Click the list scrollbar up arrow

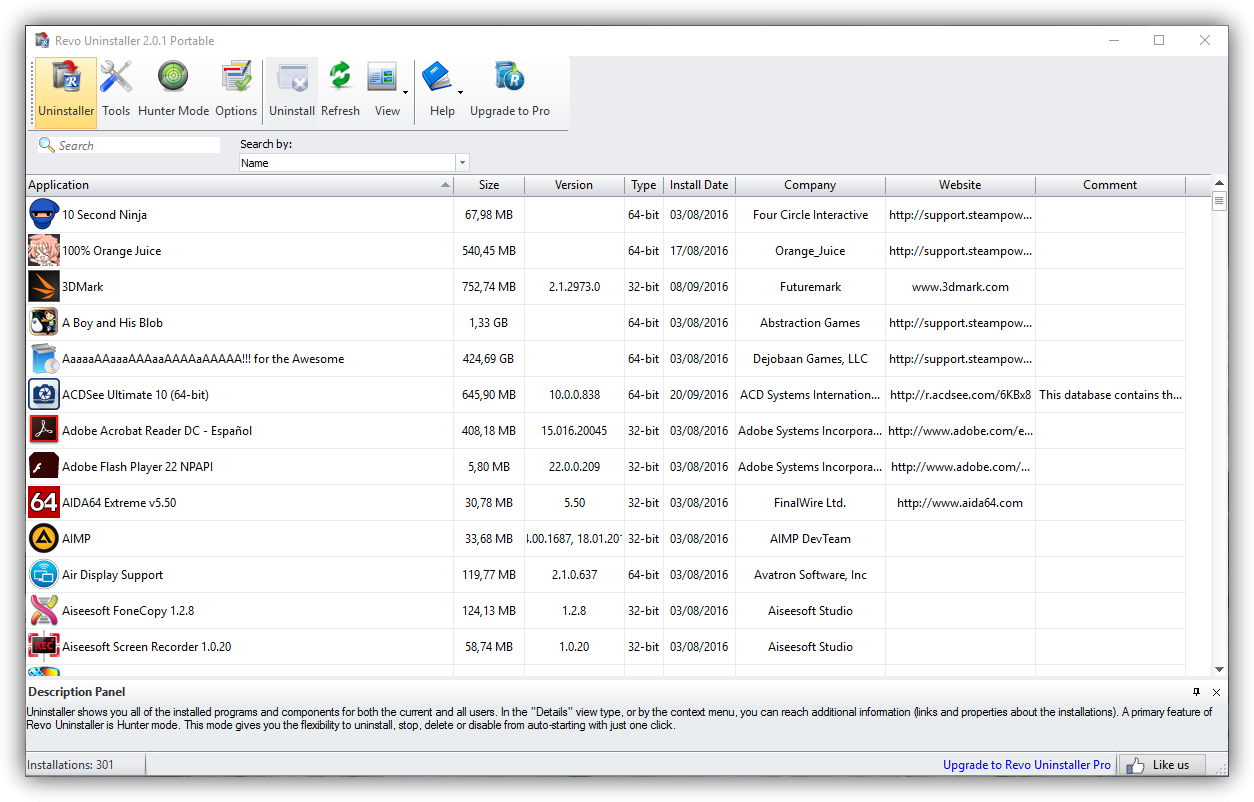pyautogui.click(x=1219, y=183)
